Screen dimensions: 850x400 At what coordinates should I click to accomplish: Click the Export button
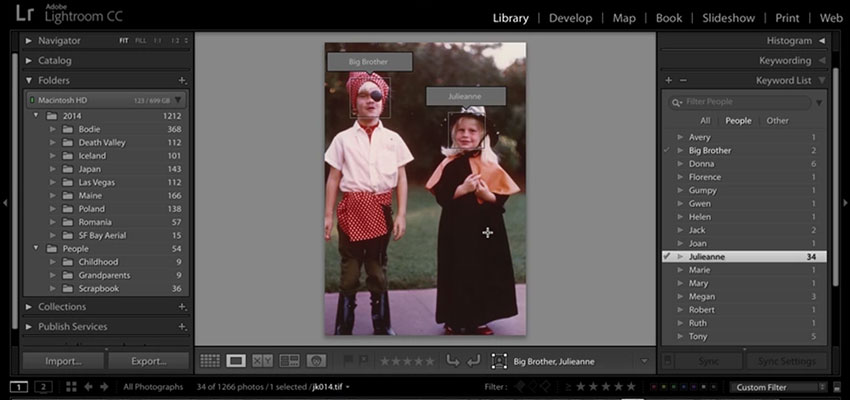[148, 361]
